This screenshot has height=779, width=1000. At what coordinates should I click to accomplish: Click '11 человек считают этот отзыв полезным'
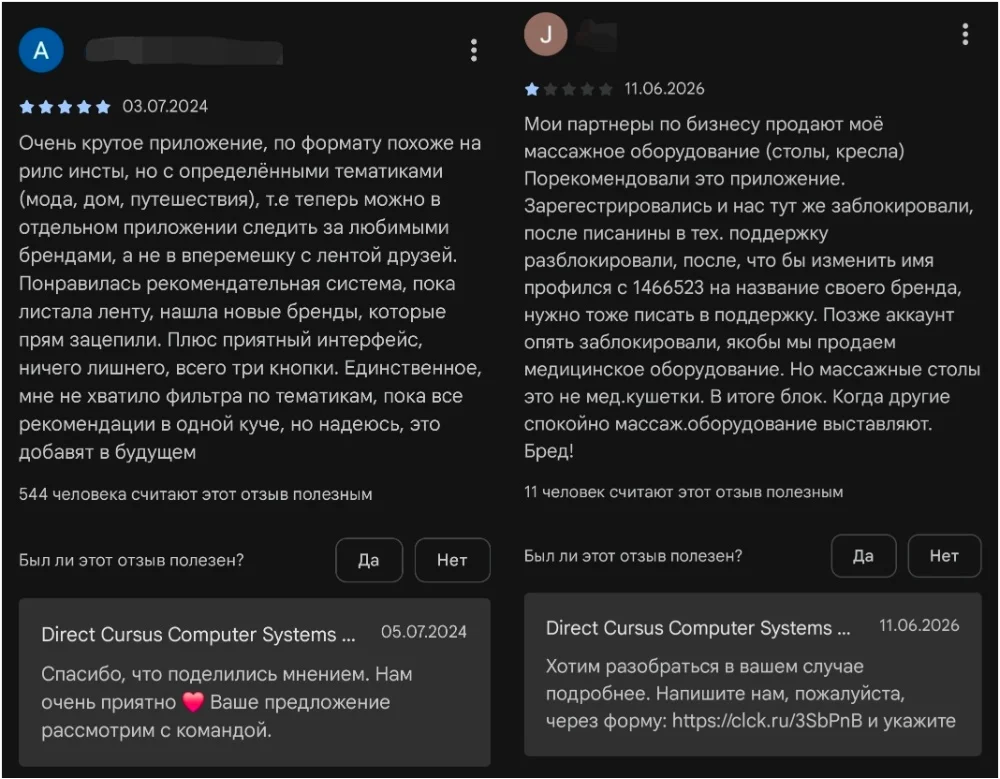coord(683,492)
